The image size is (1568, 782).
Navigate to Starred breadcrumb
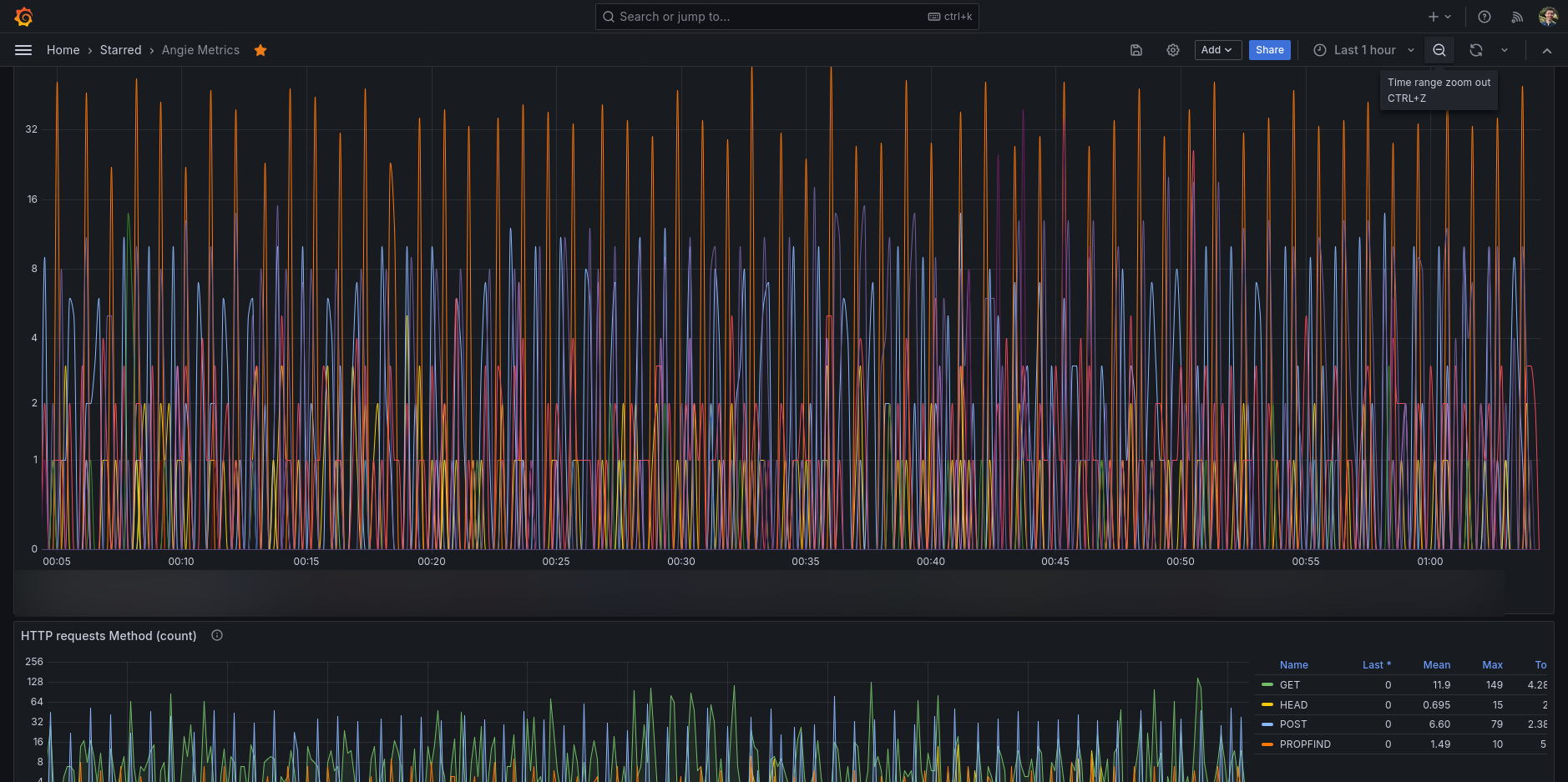click(x=120, y=50)
